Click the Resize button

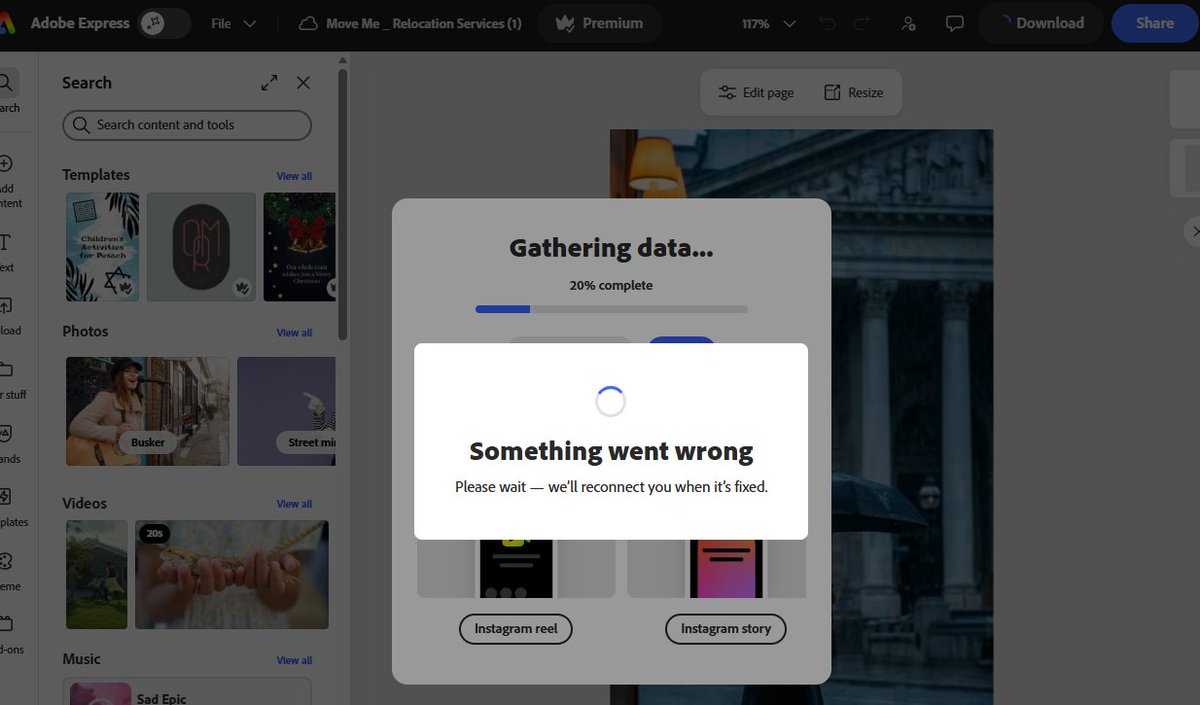click(x=854, y=93)
